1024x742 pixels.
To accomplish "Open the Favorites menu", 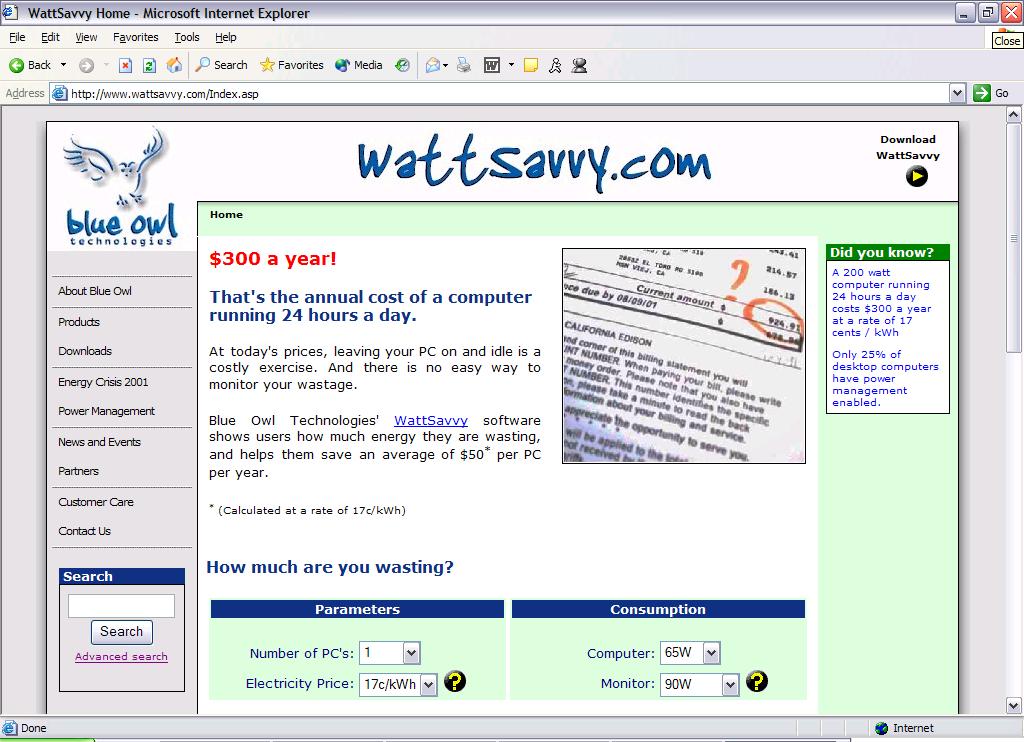I will tap(135, 37).
